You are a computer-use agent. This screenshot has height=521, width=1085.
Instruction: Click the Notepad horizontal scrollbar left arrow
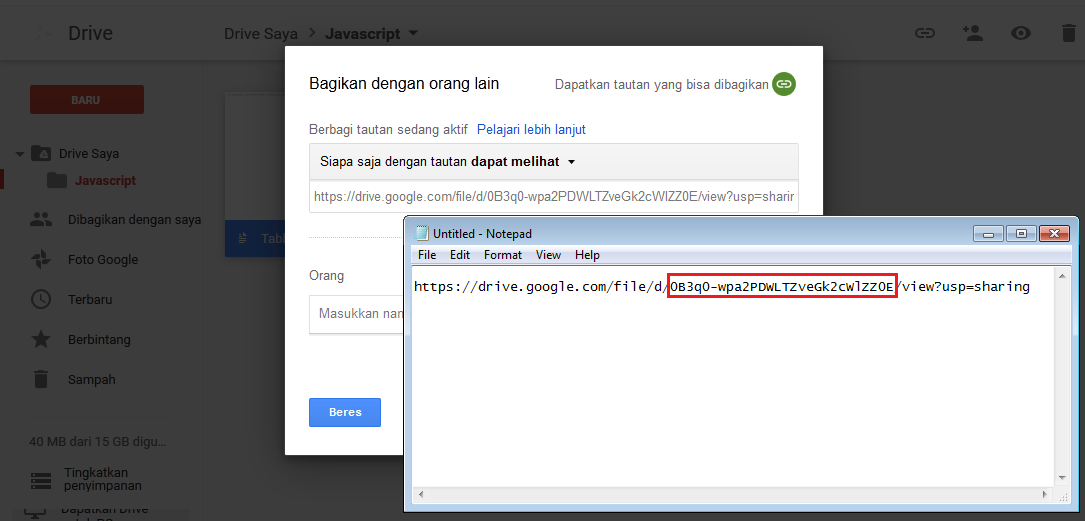pos(419,495)
